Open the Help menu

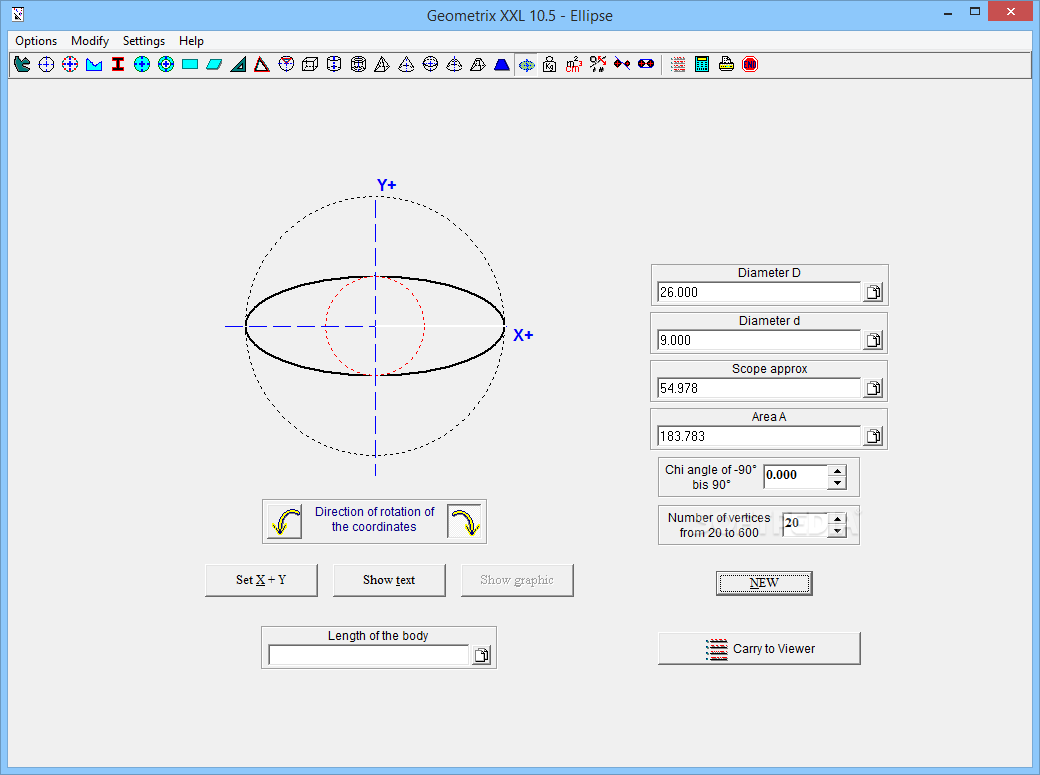coord(191,41)
